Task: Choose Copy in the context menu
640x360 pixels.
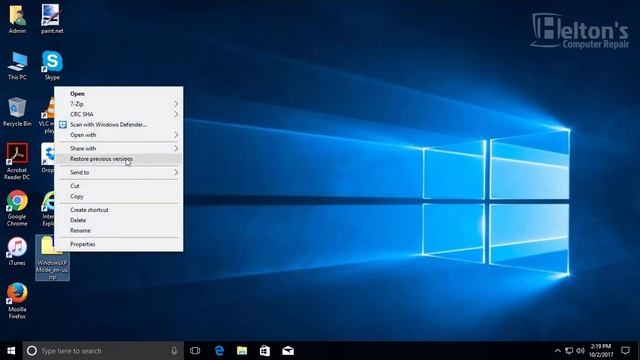Action: 119,196
